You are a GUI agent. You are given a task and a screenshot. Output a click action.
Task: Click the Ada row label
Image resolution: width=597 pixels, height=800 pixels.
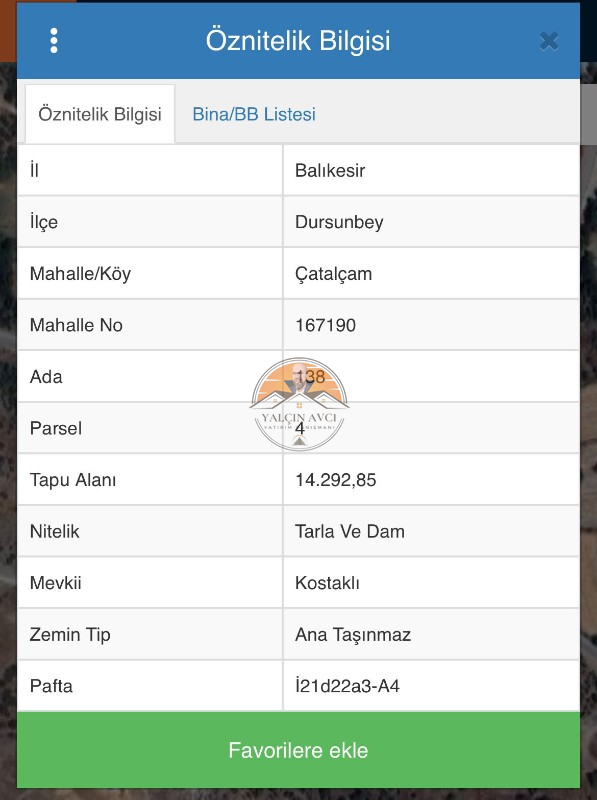[46, 377]
